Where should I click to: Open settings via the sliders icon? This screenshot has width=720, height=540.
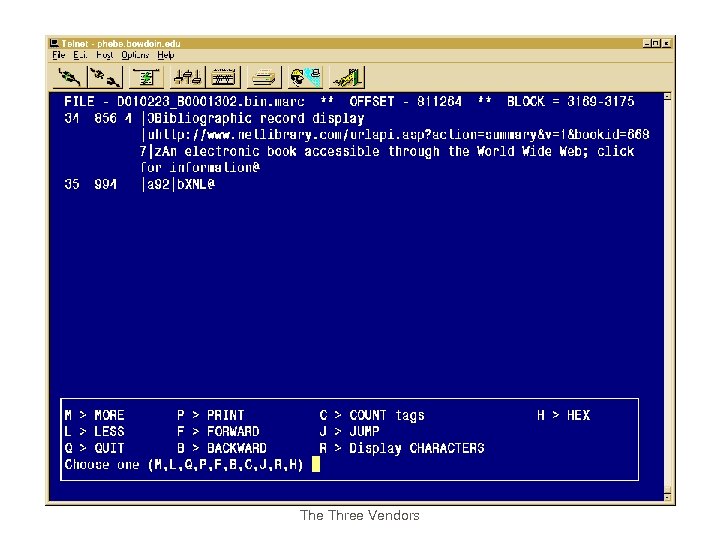(188, 77)
